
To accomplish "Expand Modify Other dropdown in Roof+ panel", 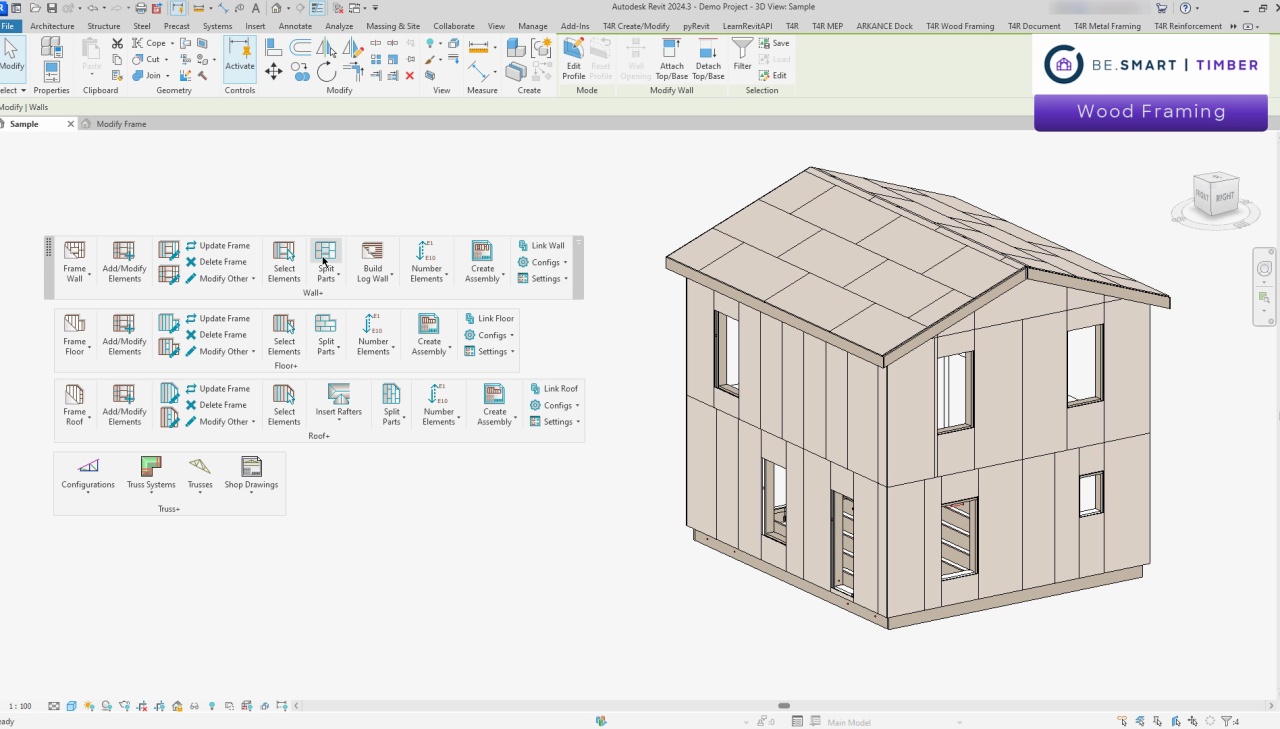I will [x=224, y=422].
